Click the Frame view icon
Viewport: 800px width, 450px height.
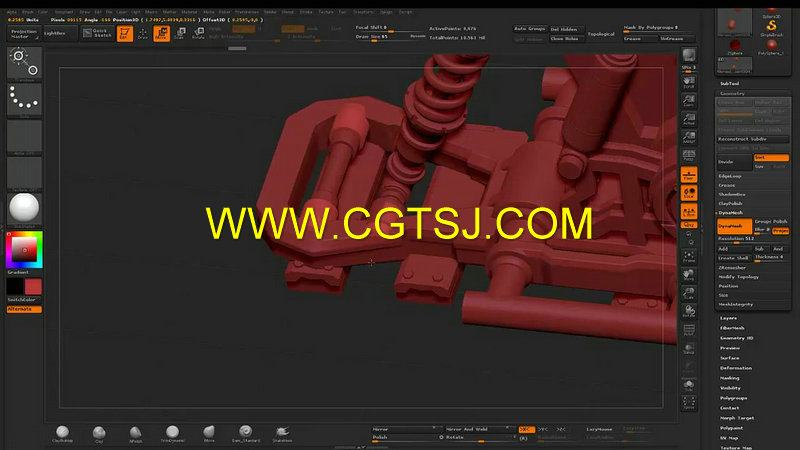pos(689,256)
